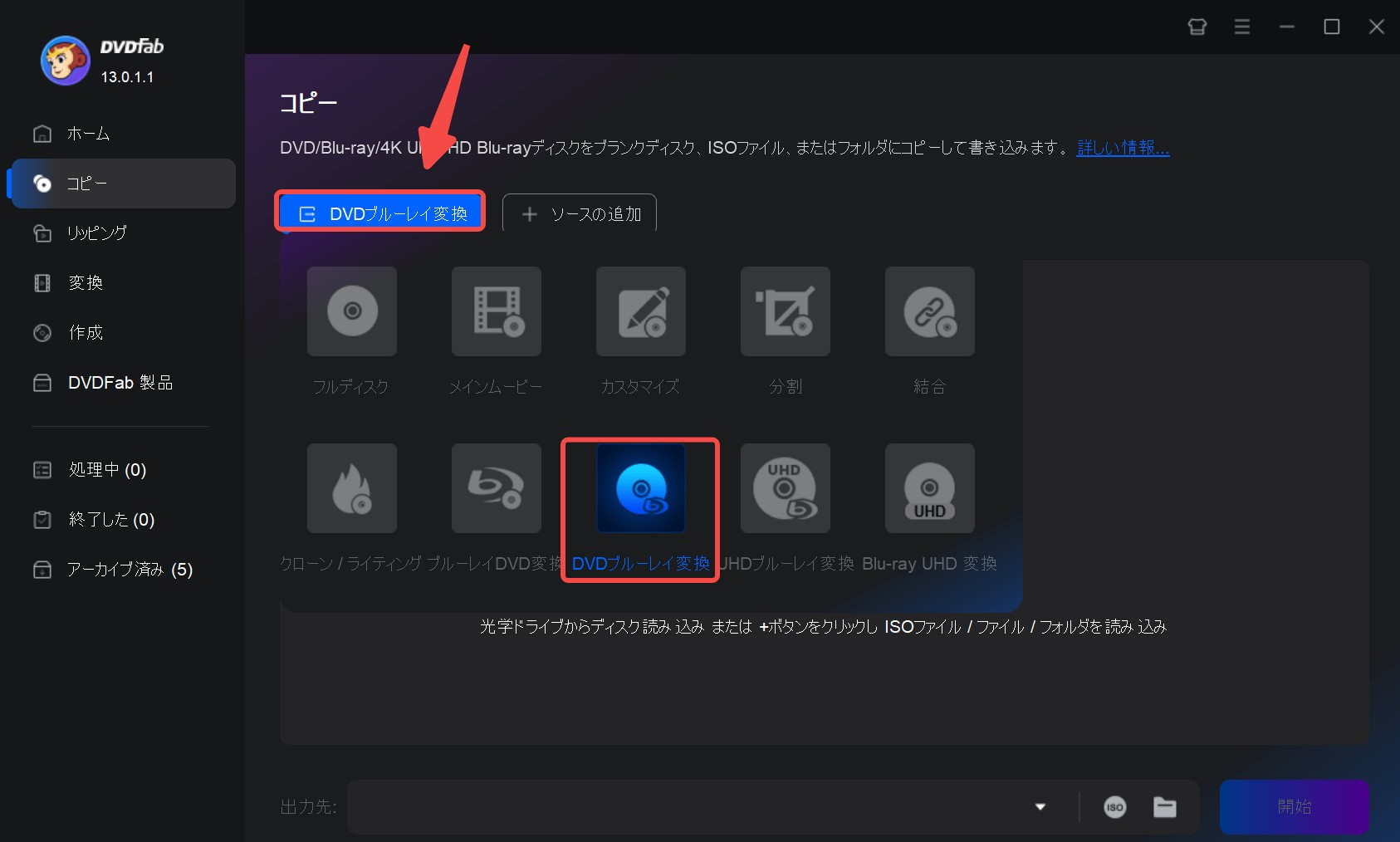Click the ISO output icon

click(x=1115, y=807)
